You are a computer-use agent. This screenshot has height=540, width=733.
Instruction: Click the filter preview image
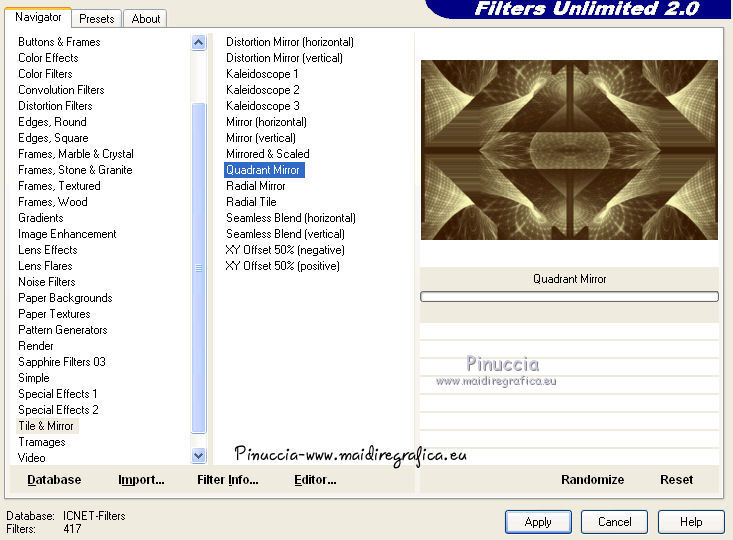pyautogui.click(x=569, y=150)
